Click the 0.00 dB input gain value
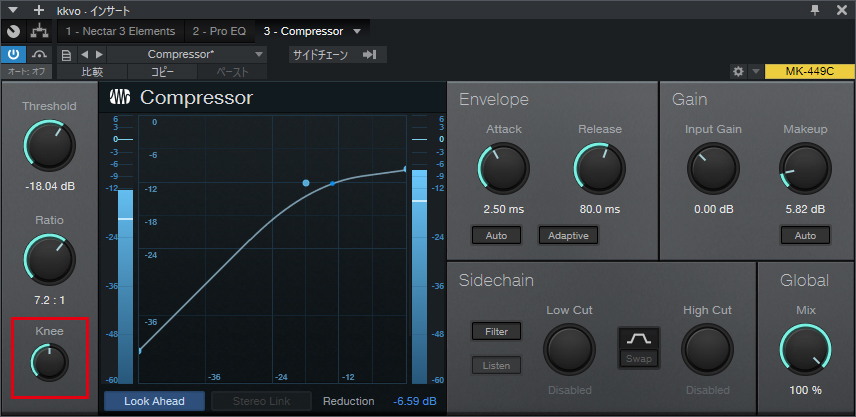 (714, 209)
